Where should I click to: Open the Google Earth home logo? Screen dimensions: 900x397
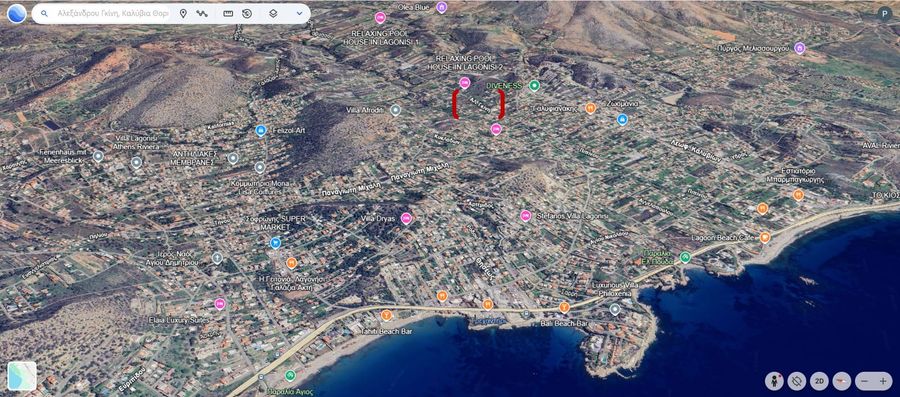[x=17, y=13]
